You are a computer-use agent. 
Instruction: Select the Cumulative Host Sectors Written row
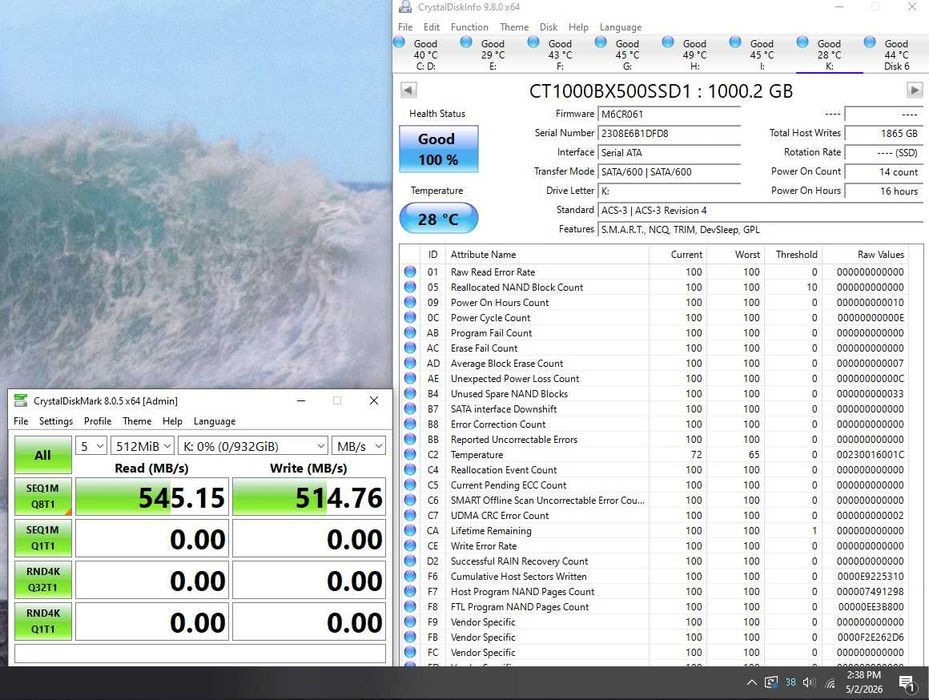point(655,576)
